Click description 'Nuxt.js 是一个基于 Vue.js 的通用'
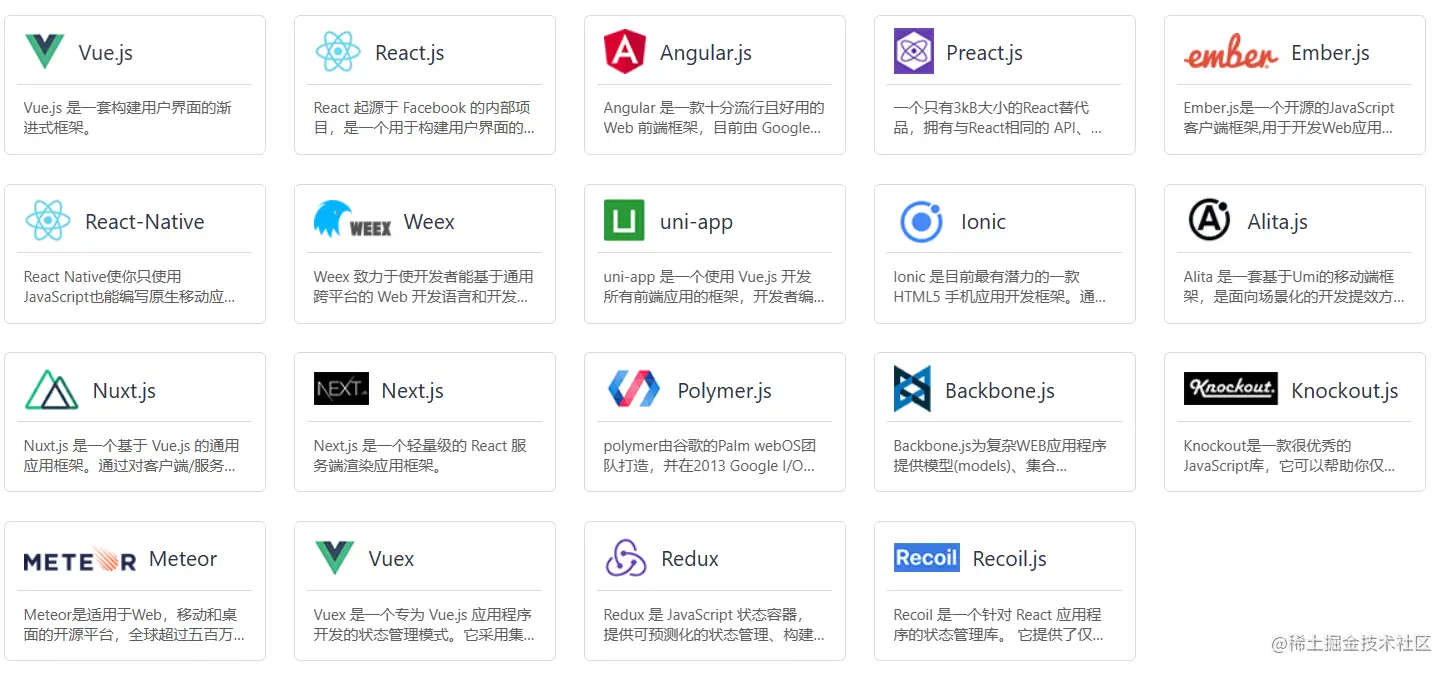 click(131, 456)
